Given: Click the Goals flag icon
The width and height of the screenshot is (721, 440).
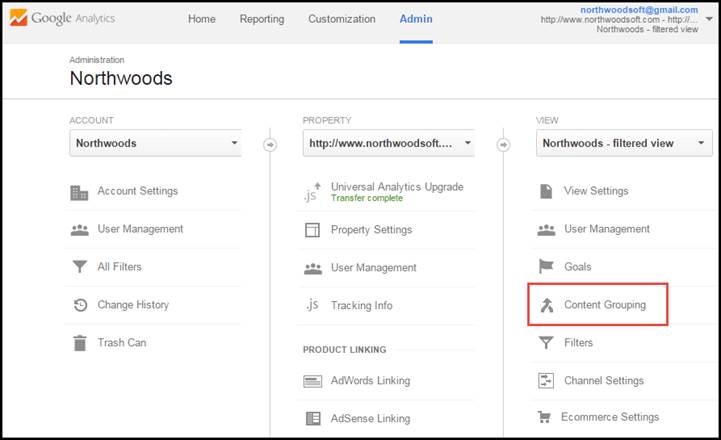Looking at the screenshot, I should point(546,266).
